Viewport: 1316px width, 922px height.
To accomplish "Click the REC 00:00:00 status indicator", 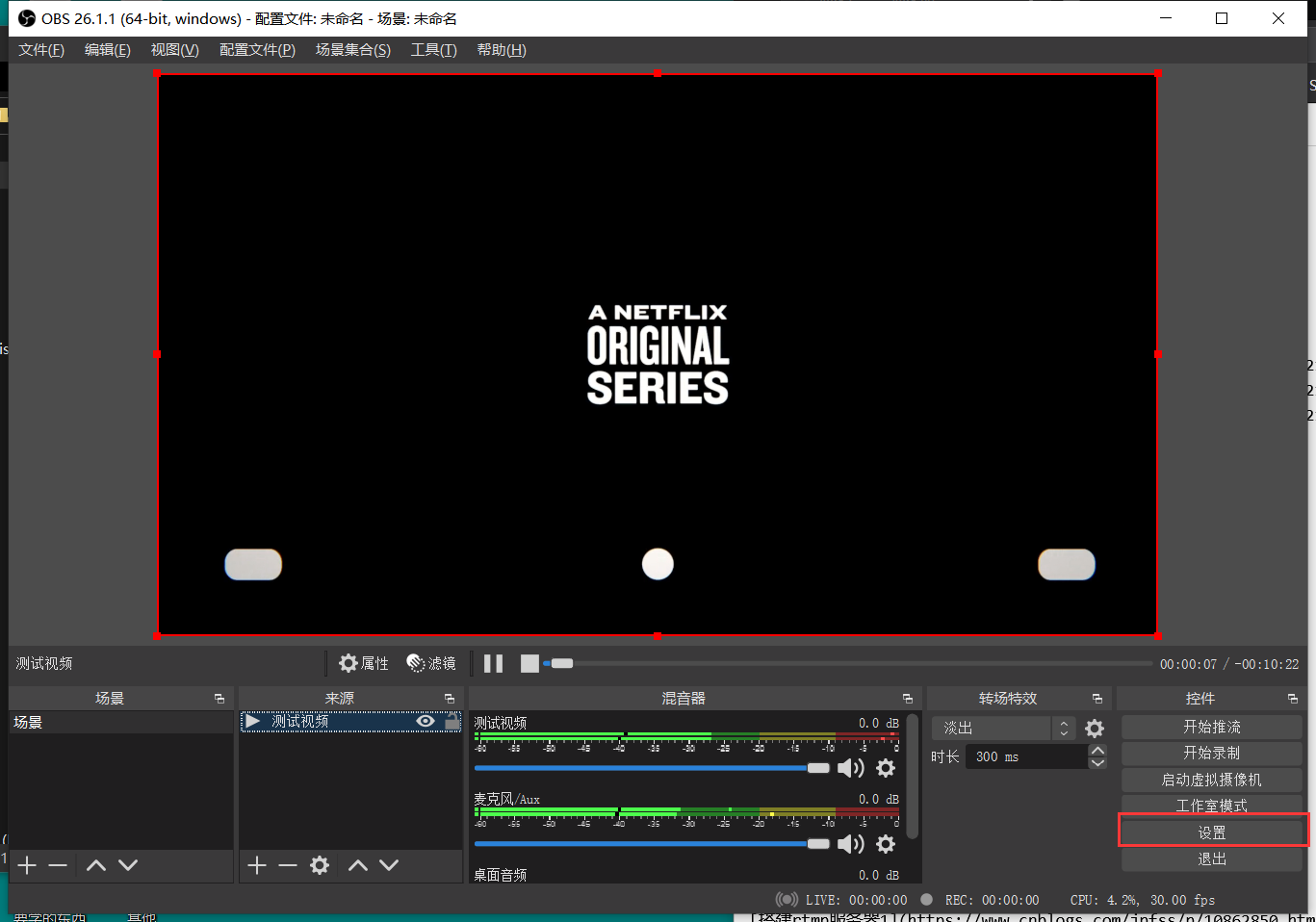I will [980, 900].
